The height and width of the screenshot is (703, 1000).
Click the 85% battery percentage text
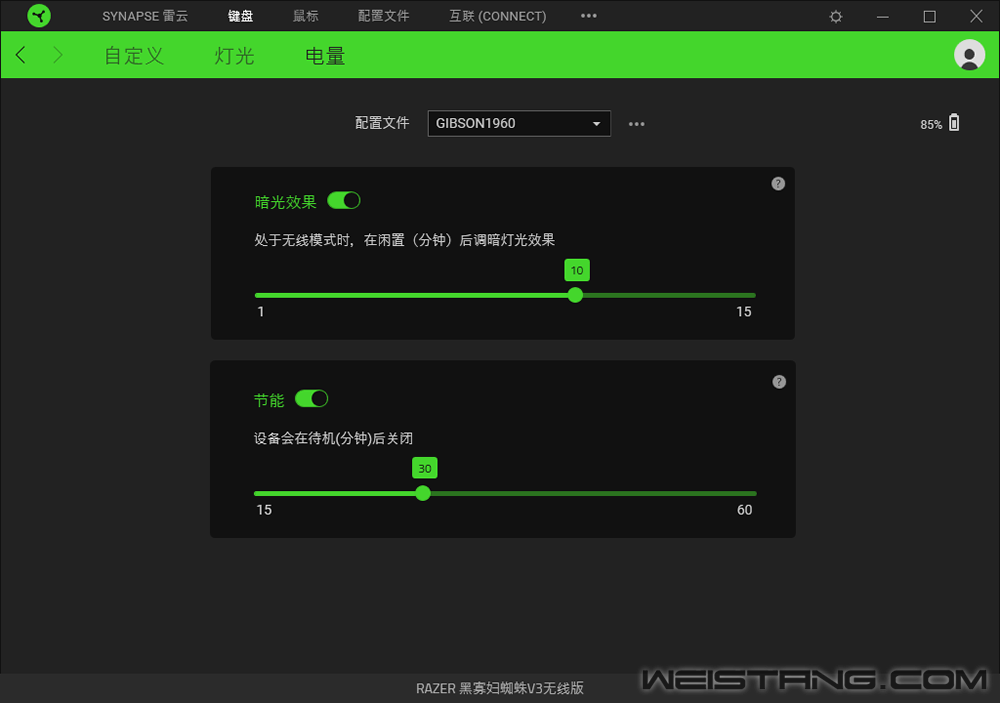930,124
